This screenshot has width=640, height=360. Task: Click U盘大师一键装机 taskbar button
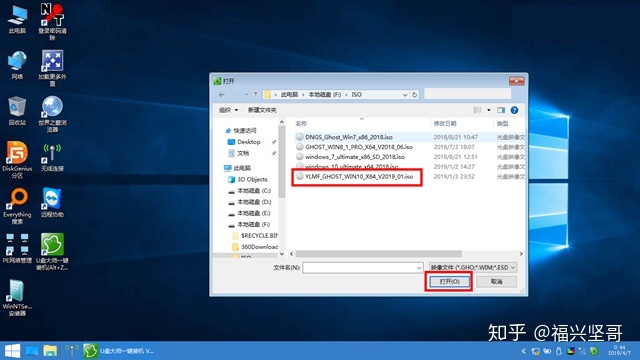[x=119, y=351]
